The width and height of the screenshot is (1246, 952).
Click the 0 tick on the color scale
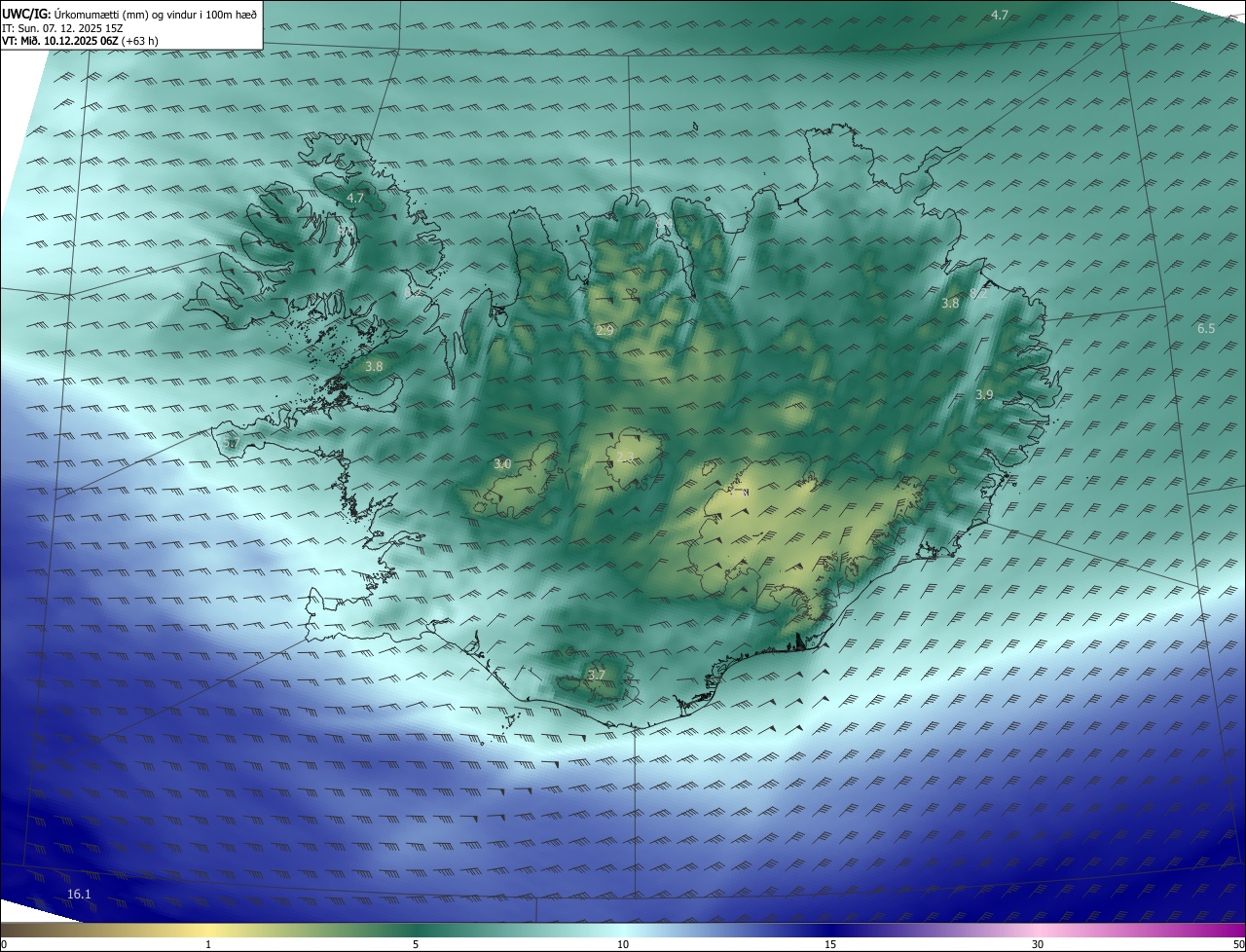(4, 944)
